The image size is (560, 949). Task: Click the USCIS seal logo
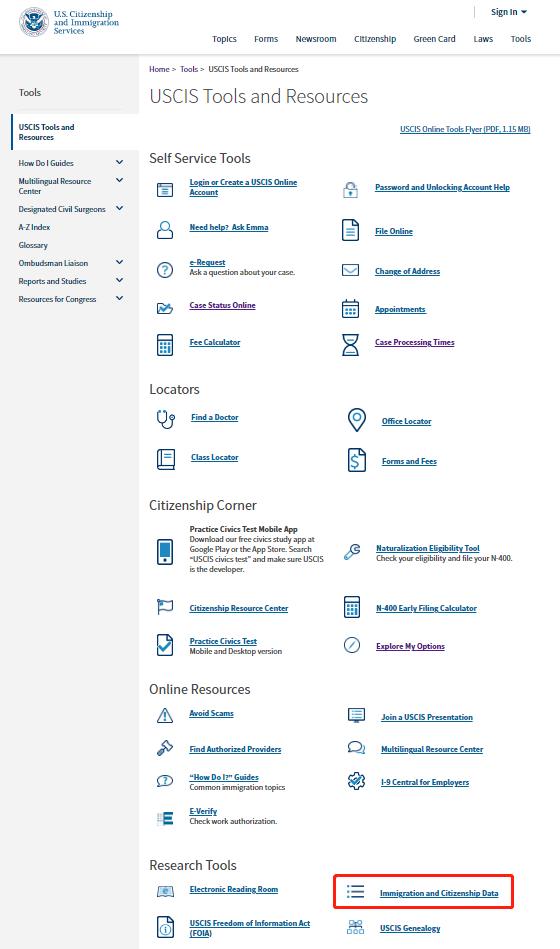pos(34,22)
